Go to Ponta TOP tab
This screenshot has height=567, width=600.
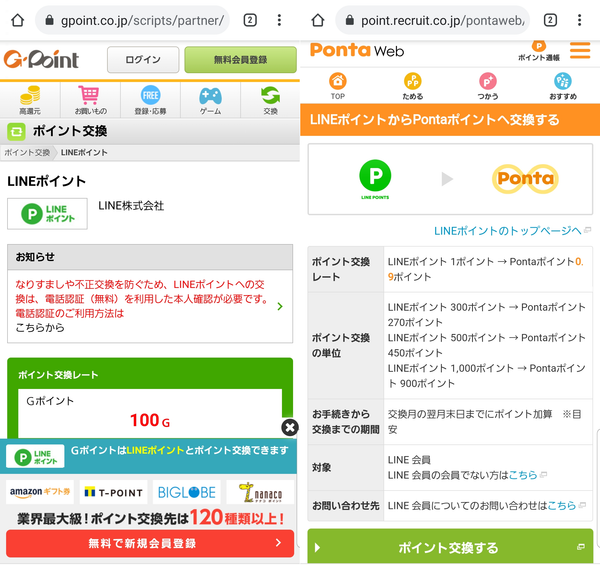coord(338,86)
